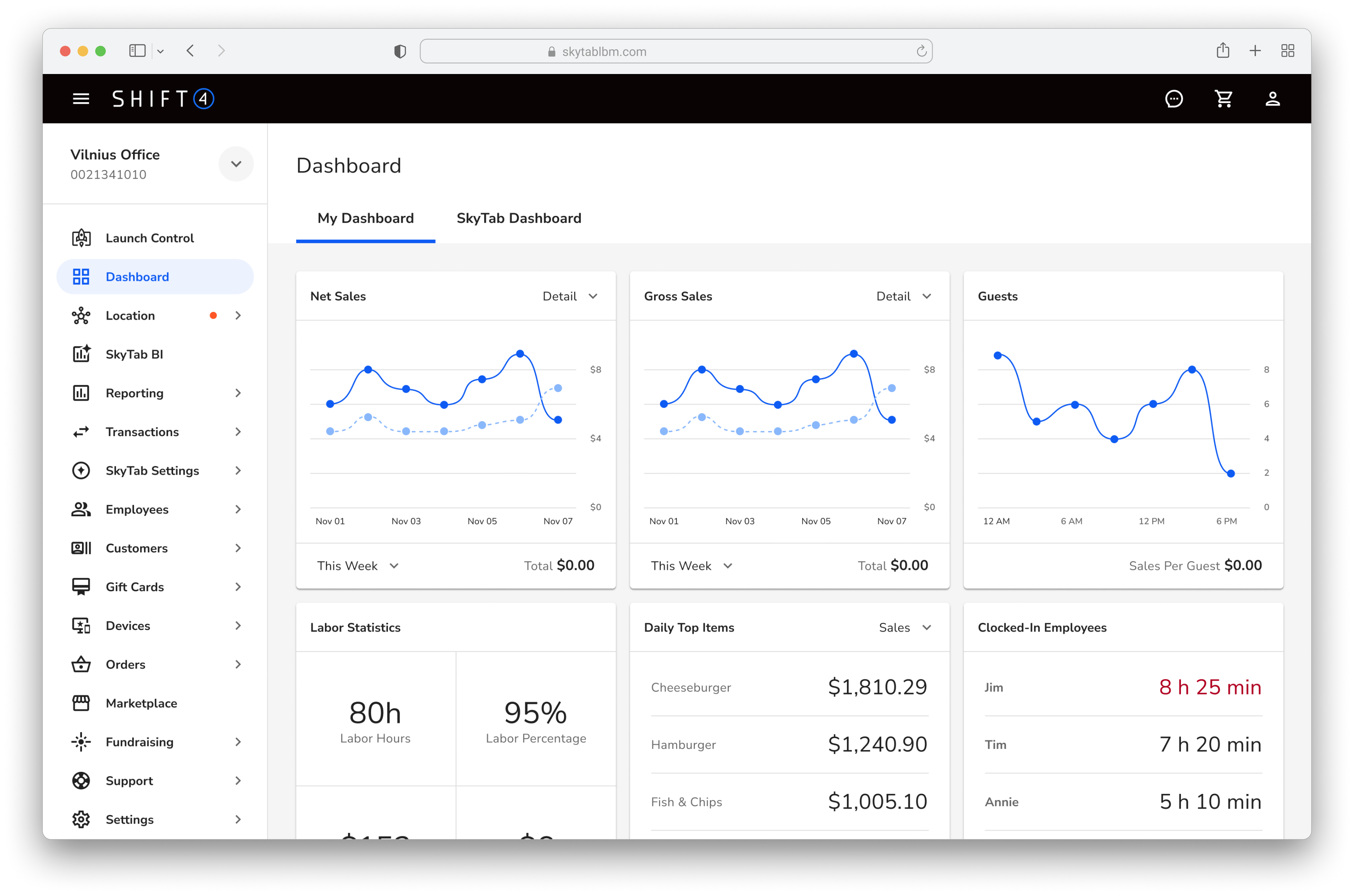Expand the Vilnius Office location switcher

tap(236, 164)
